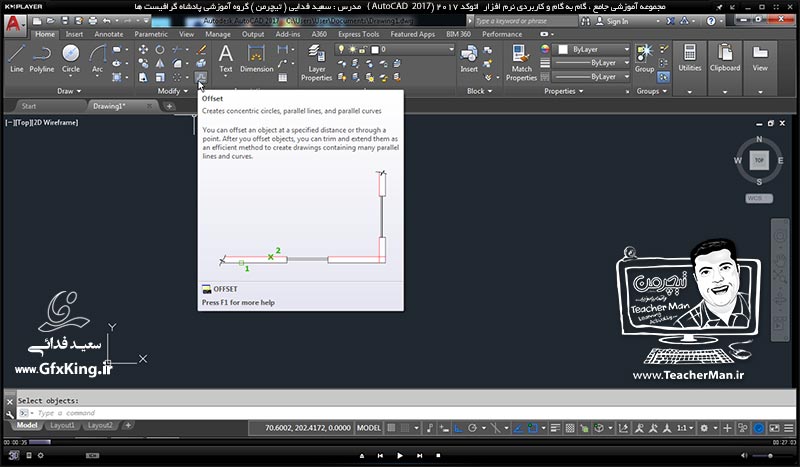Open Layer Properties manager
This screenshot has width=800, height=467.
tap(316, 63)
